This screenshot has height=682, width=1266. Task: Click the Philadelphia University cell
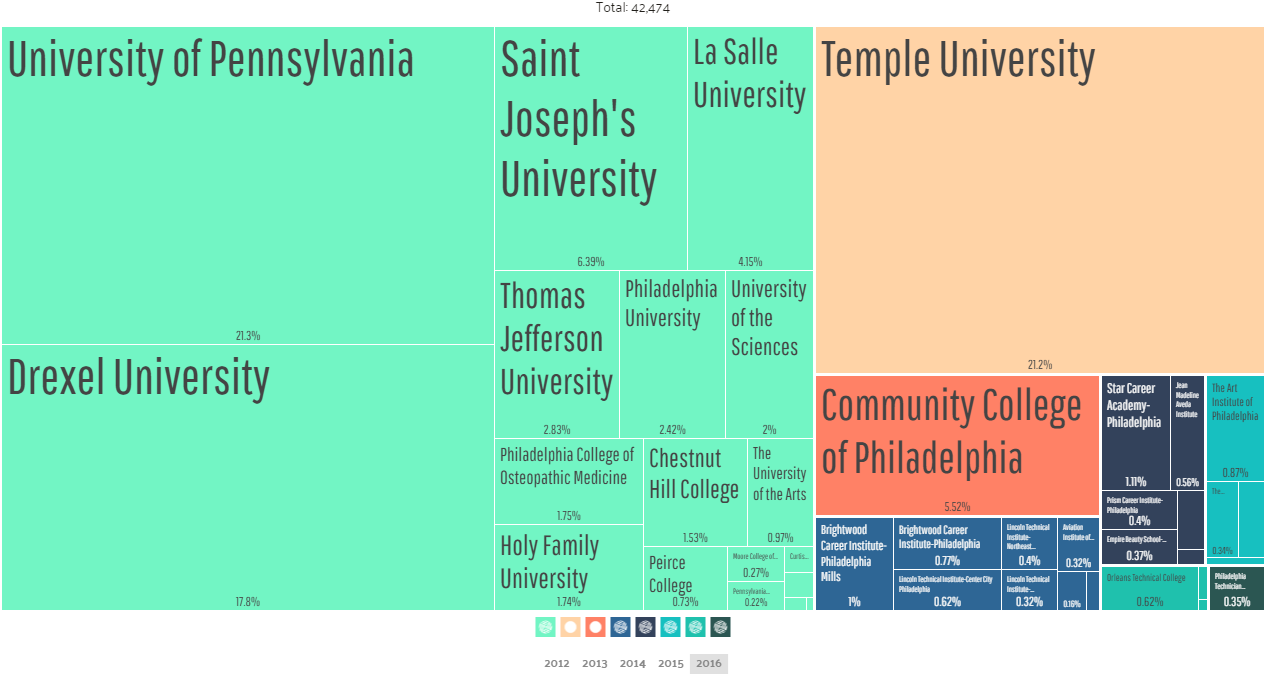[673, 354]
